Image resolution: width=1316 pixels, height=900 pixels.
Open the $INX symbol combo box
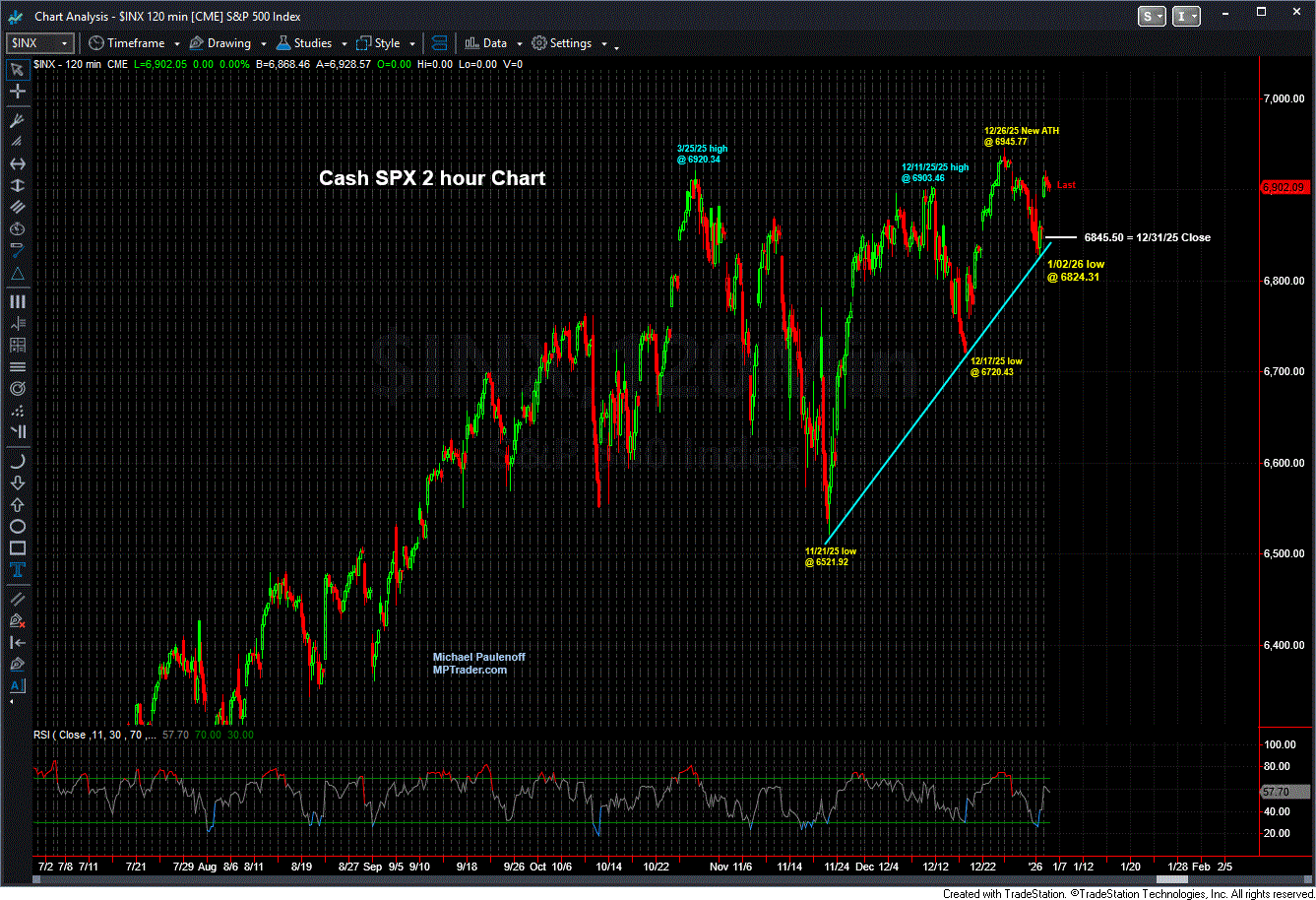click(x=39, y=43)
